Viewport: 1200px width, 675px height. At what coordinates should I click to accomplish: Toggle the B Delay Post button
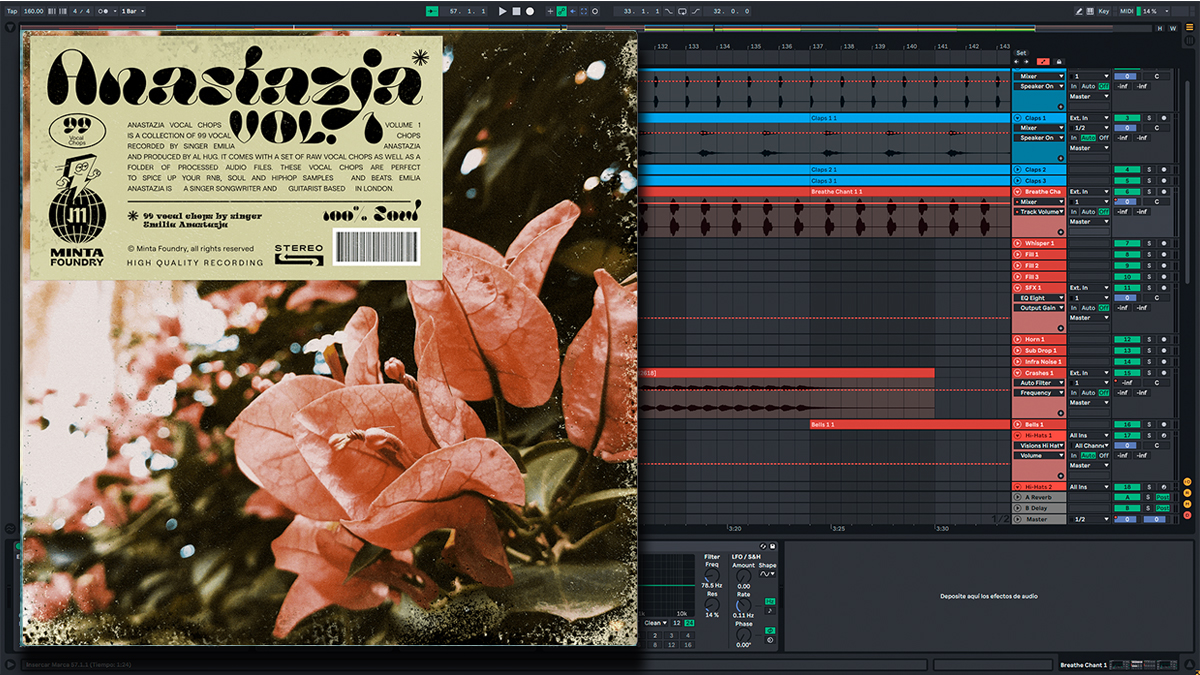(1163, 508)
